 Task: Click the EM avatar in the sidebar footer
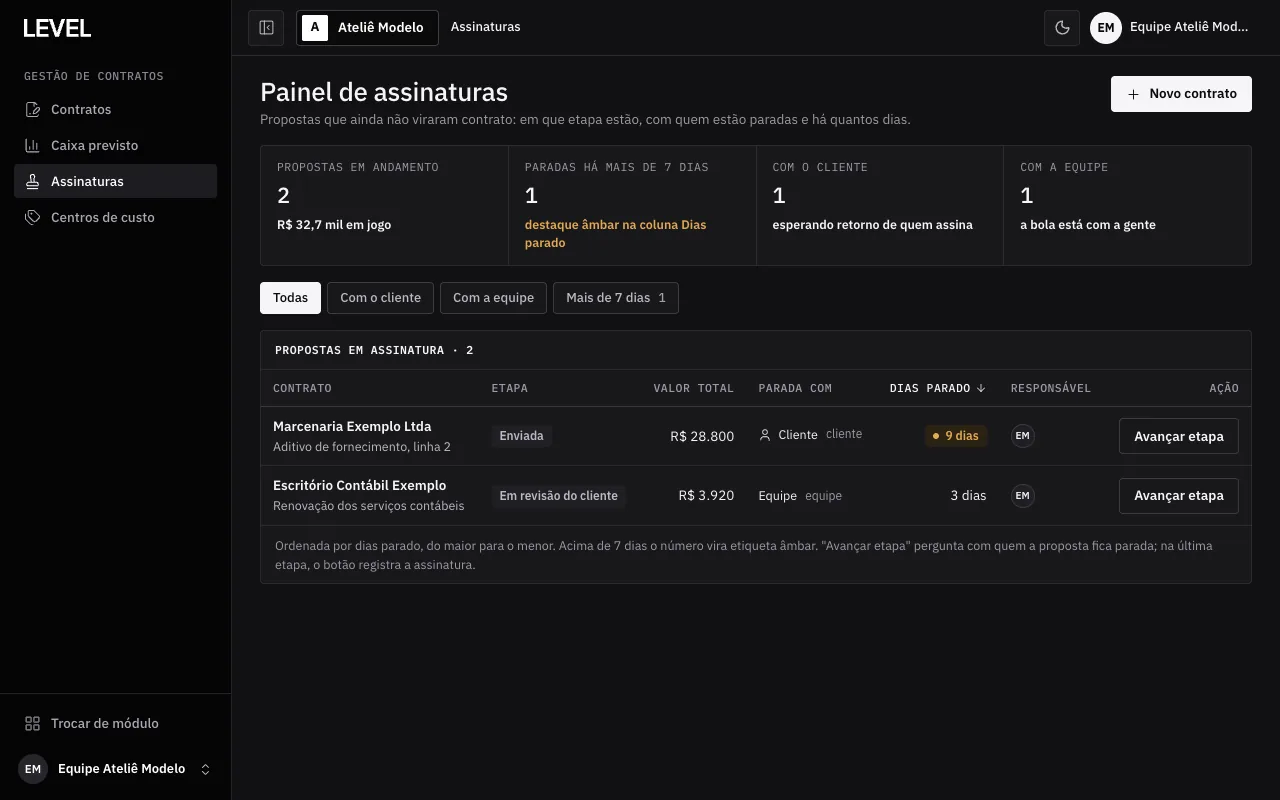(x=33, y=769)
